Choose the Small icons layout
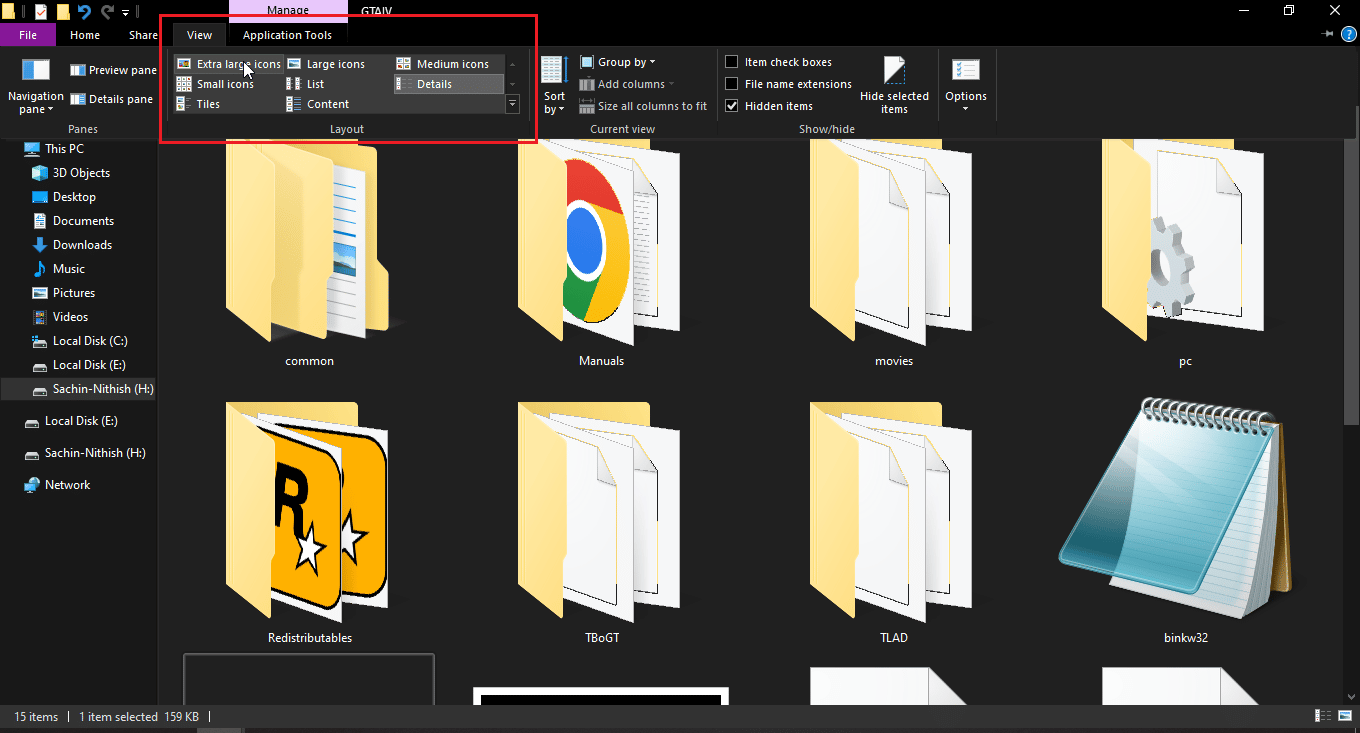The image size is (1360, 733). coord(225,84)
